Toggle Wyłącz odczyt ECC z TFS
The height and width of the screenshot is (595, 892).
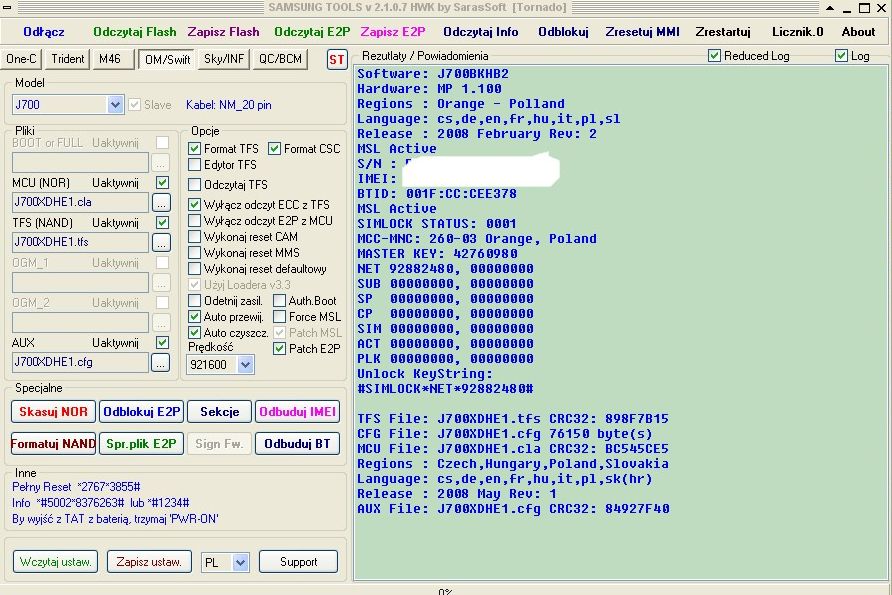coord(195,204)
